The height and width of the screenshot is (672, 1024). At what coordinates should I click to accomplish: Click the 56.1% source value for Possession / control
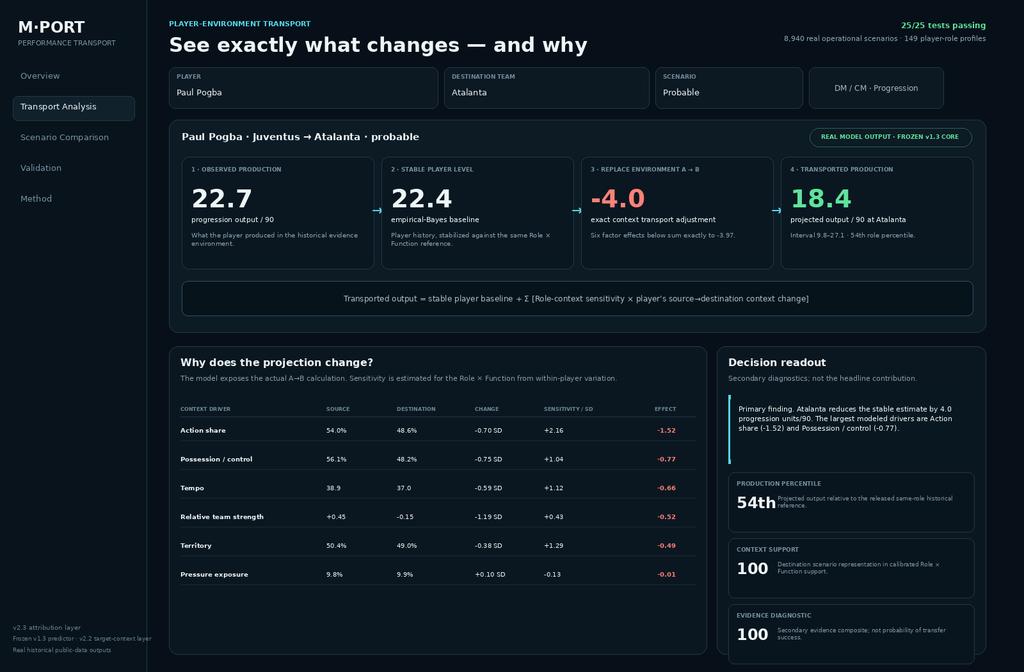pyautogui.click(x=336, y=459)
